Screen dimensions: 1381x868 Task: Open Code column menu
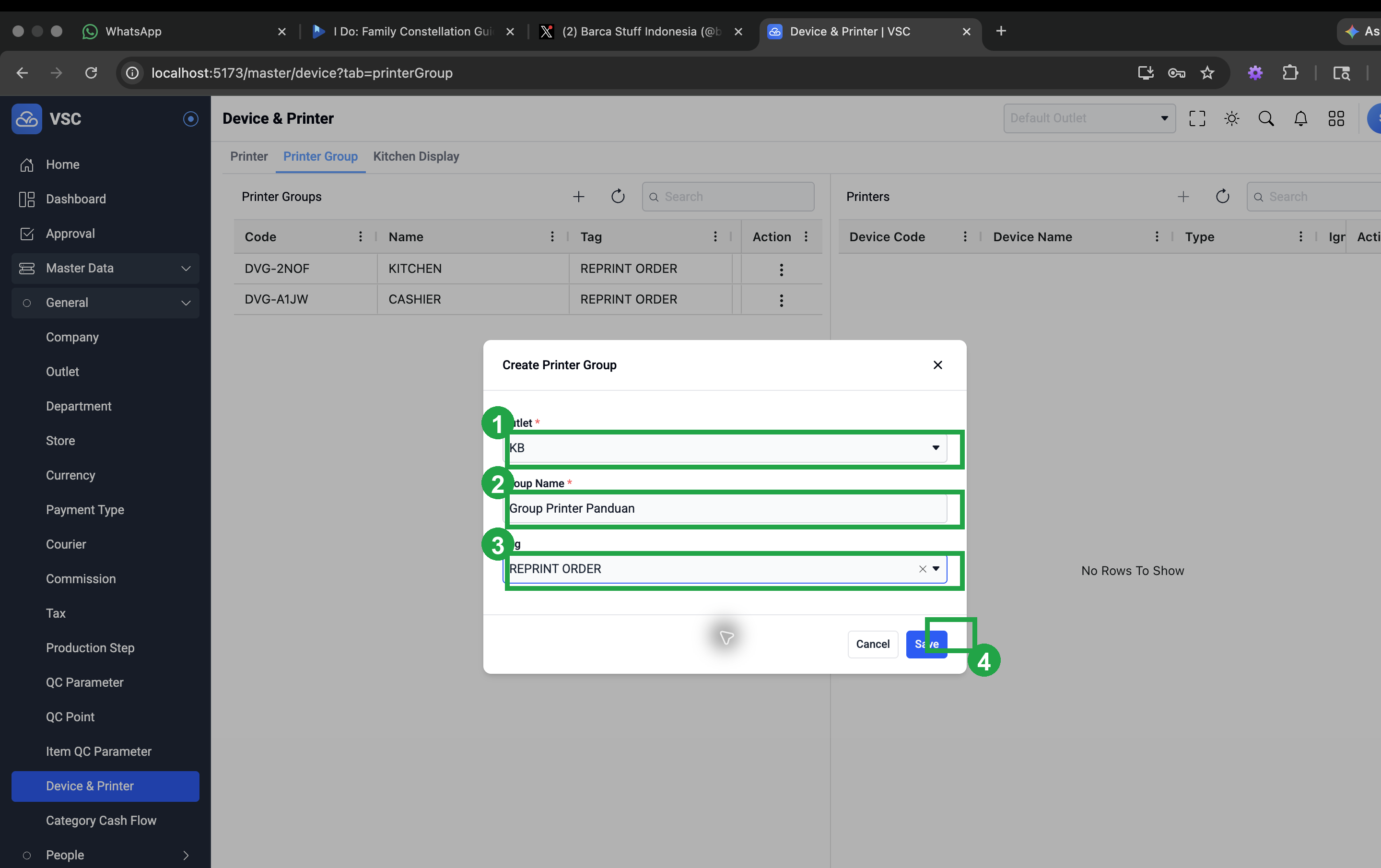360,236
